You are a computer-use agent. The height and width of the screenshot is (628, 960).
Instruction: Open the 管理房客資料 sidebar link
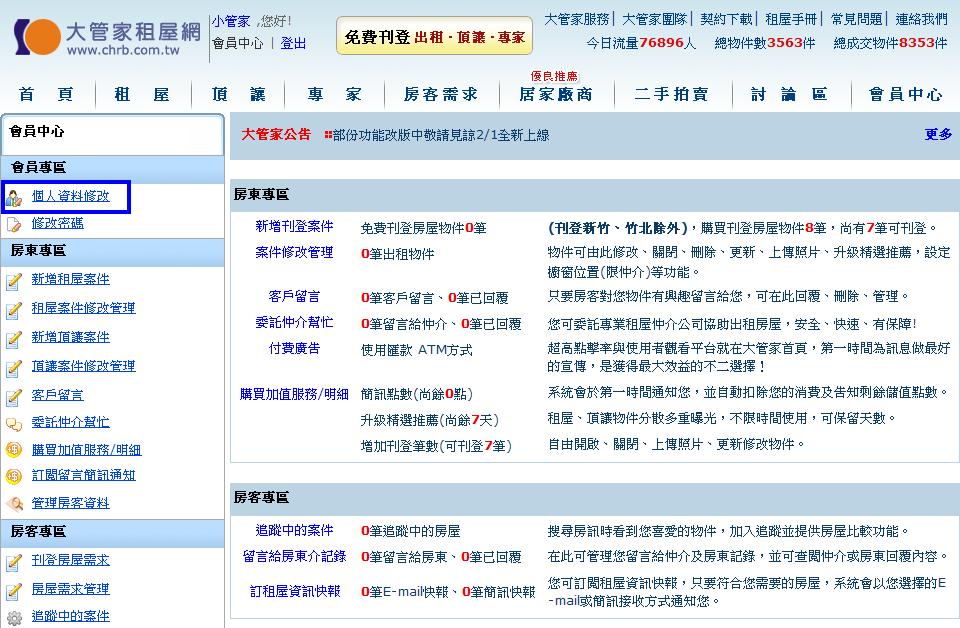click(x=70, y=503)
